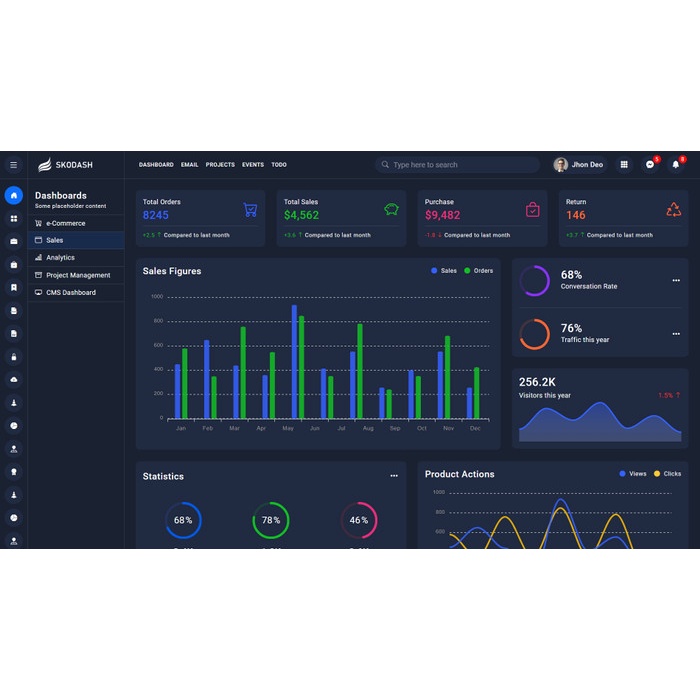Open the hamburger menu toggle
Viewport: 700px width, 700px height.
[x=14, y=165]
